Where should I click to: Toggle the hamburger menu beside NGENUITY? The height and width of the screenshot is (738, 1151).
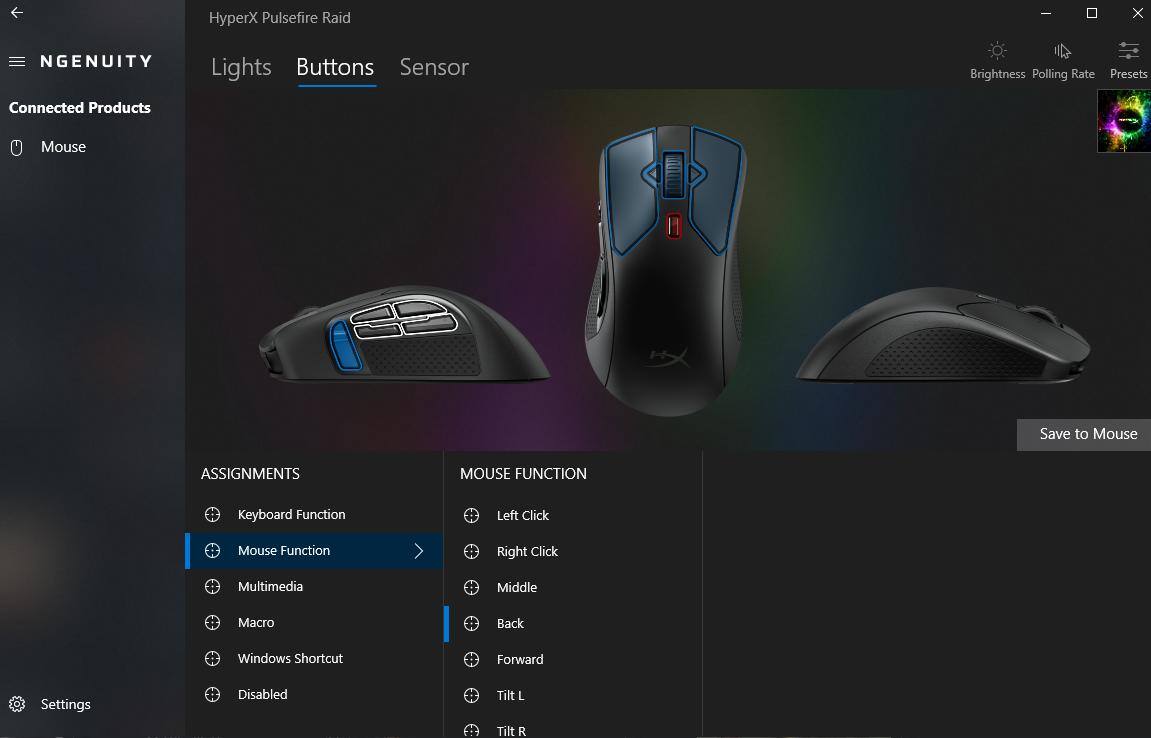point(17,62)
